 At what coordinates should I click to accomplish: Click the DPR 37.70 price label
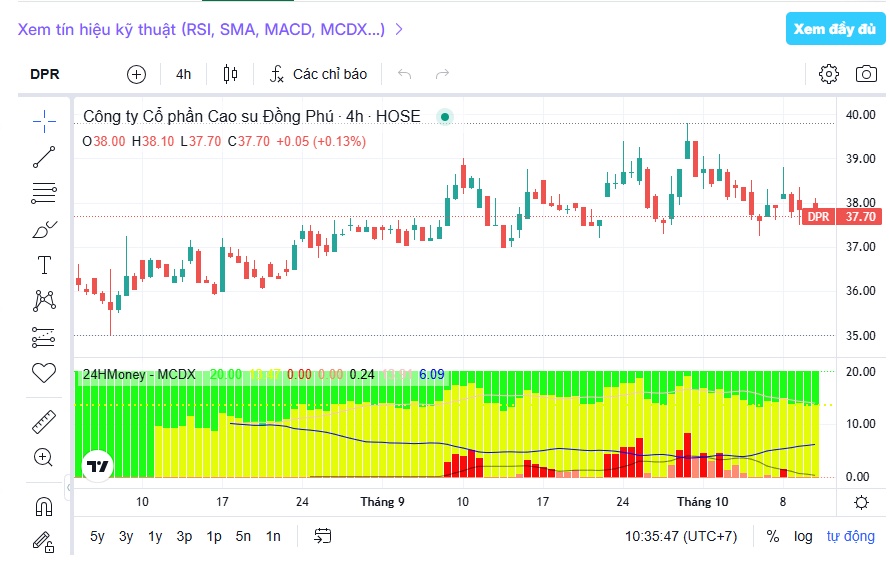pyautogui.click(x=842, y=217)
